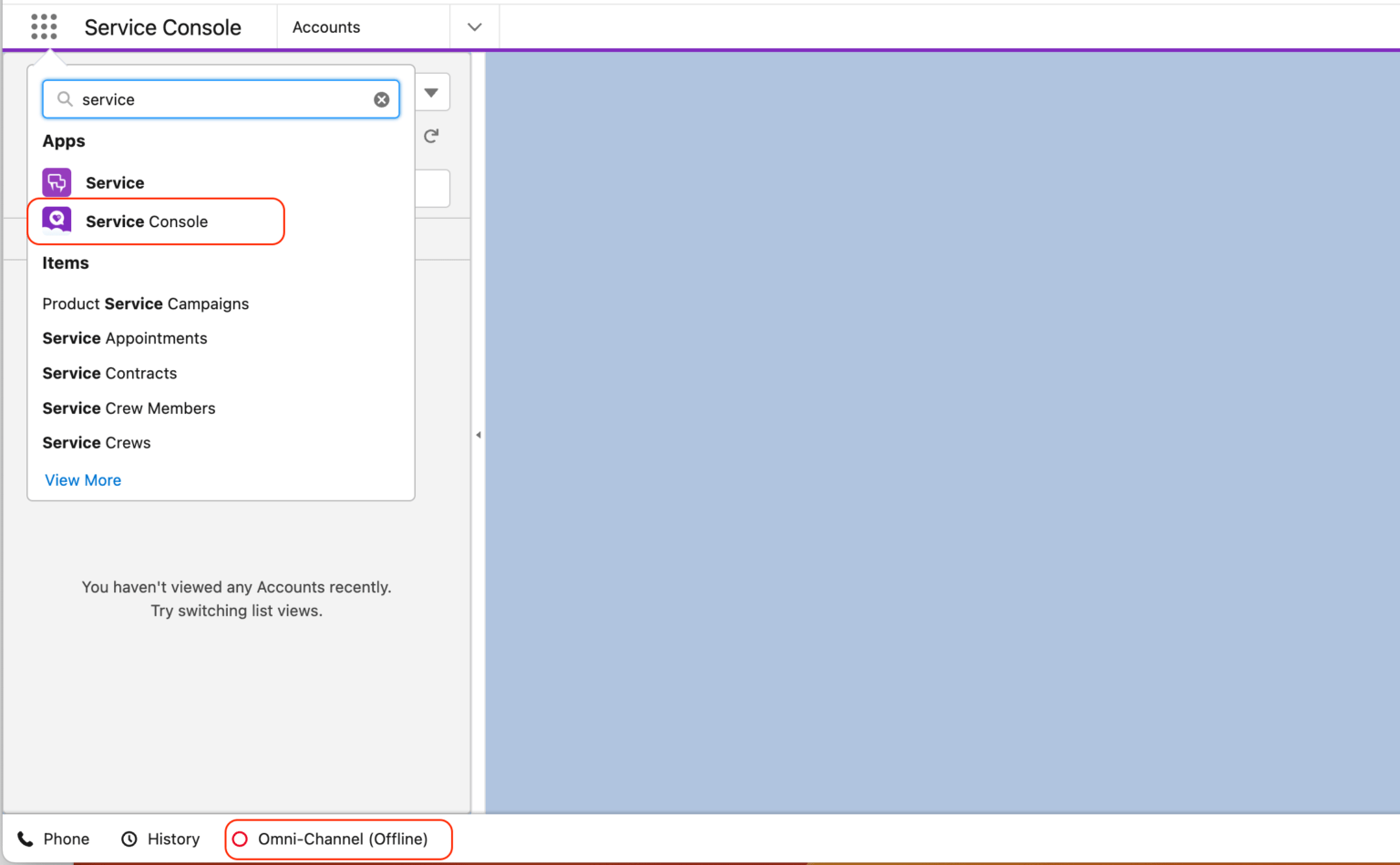This screenshot has width=1400, height=865.
Task: Select Service Appointments from search items
Action: (x=124, y=338)
